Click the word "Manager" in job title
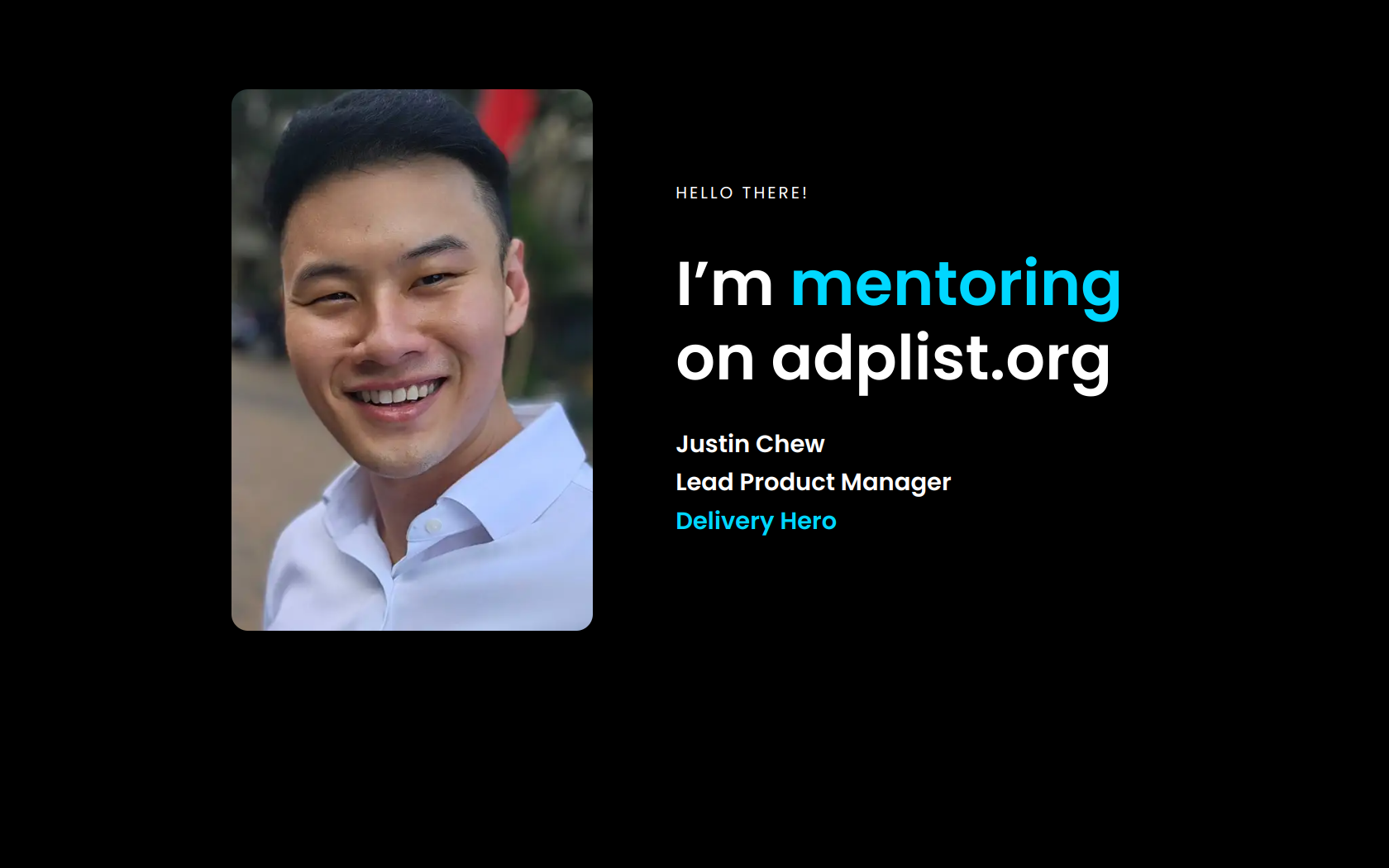 click(896, 483)
